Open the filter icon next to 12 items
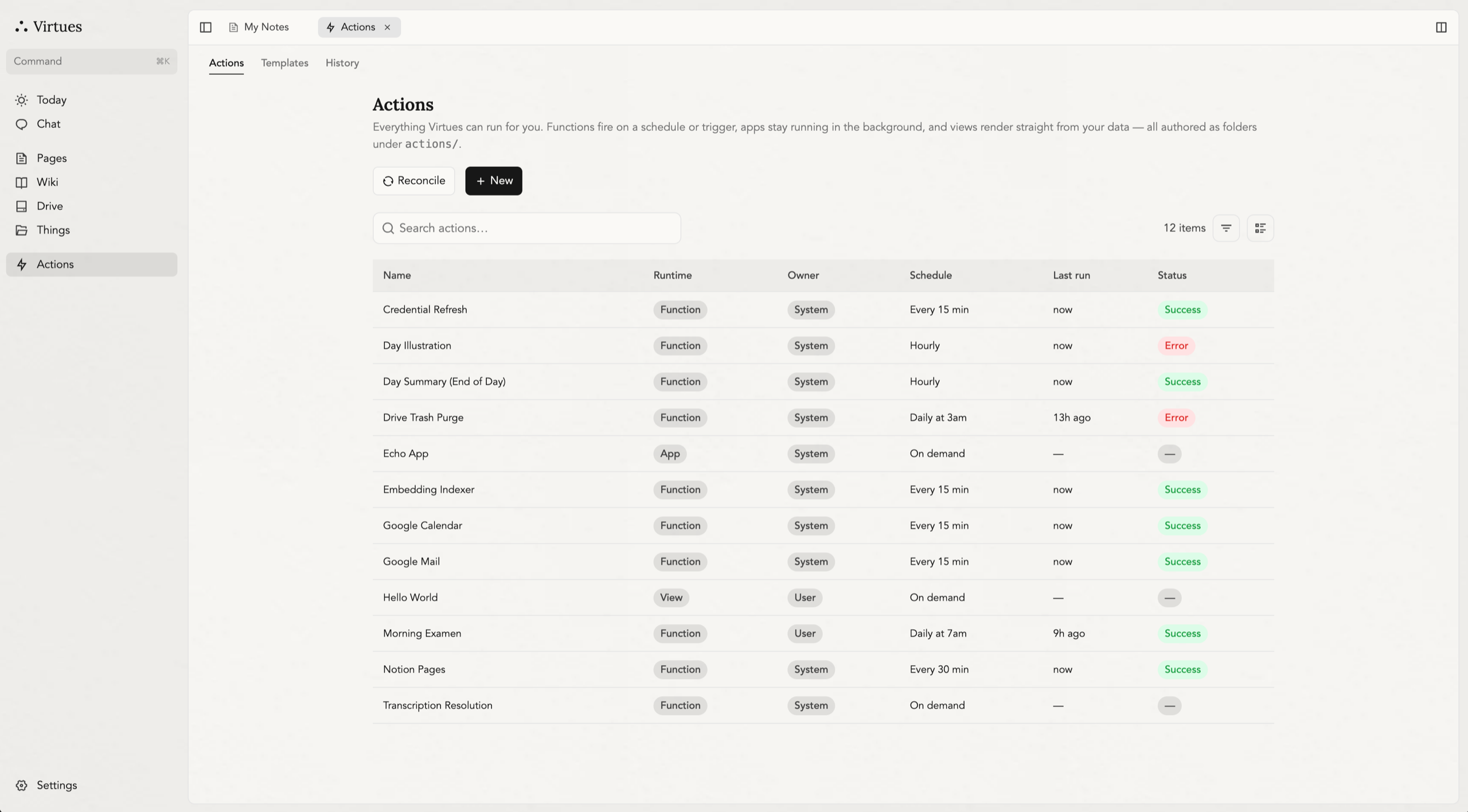 click(x=1226, y=228)
